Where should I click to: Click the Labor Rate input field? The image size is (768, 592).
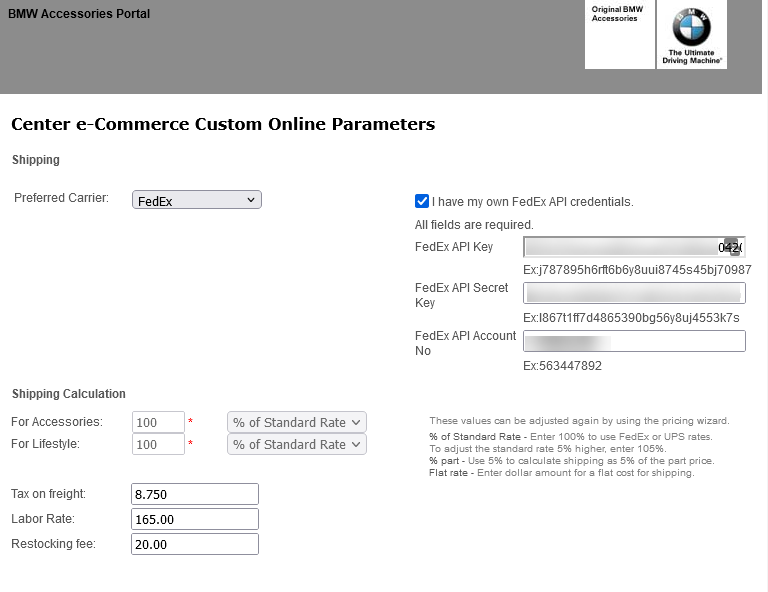[195, 519]
